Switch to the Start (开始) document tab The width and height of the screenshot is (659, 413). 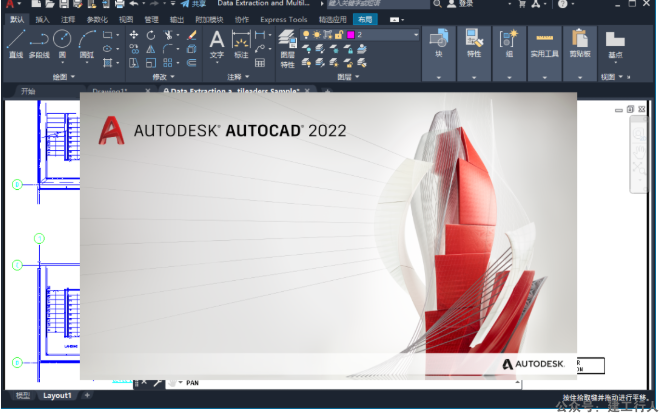[x=28, y=91]
